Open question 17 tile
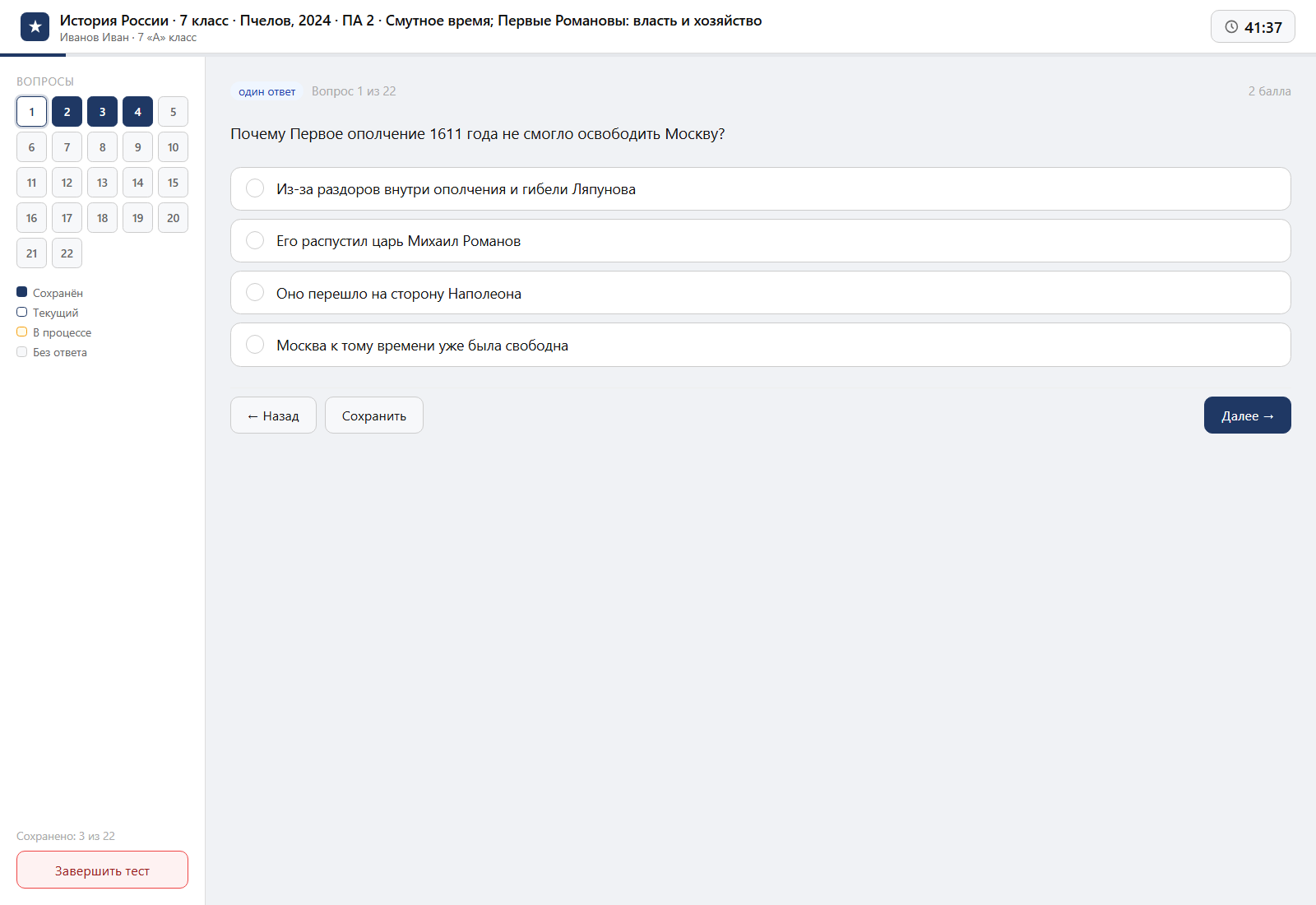The image size is (1316, 905). click(x=67, y=218)
